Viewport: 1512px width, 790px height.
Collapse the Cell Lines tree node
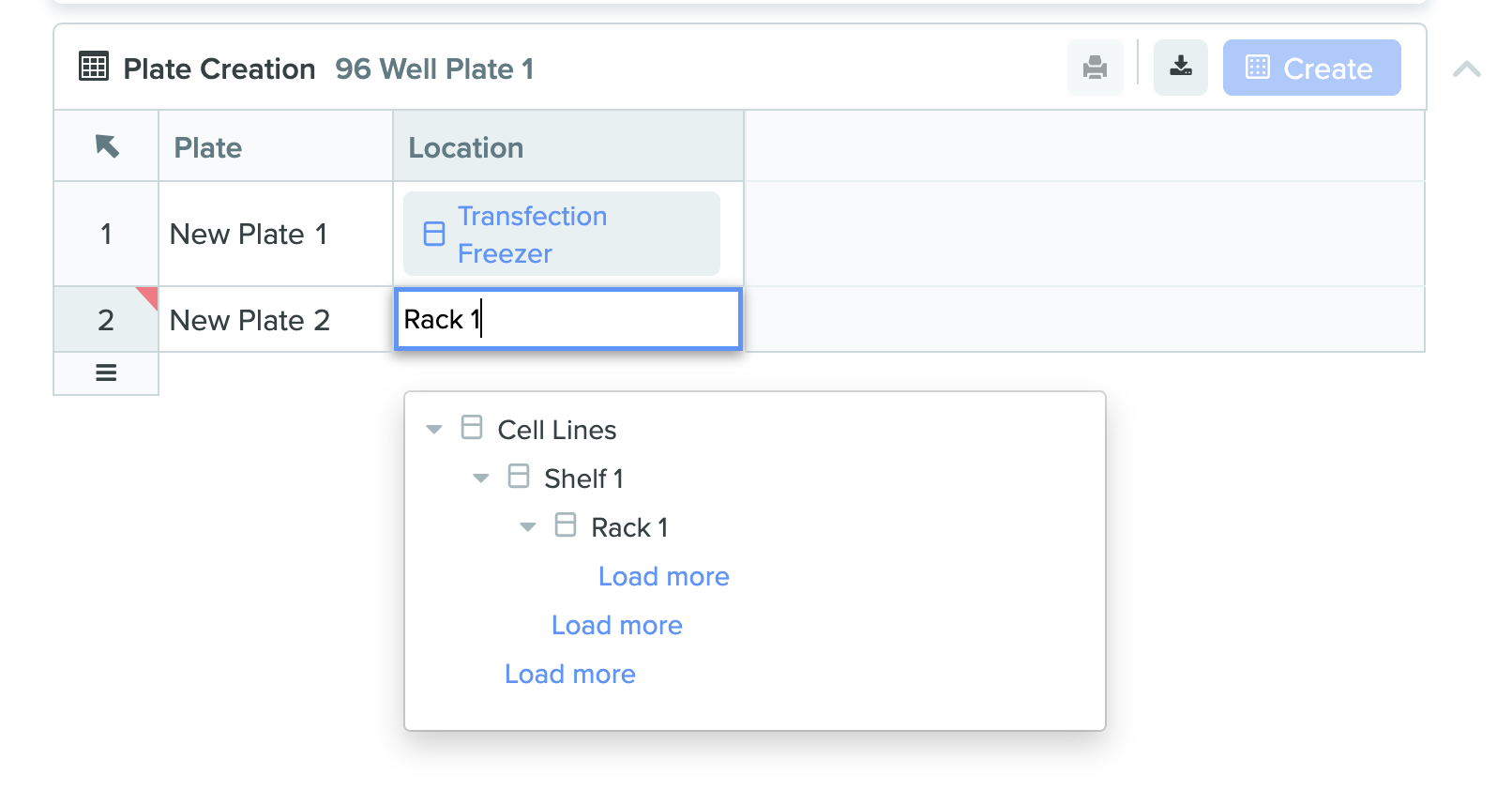pyautogui.click(x=433, y=430)
